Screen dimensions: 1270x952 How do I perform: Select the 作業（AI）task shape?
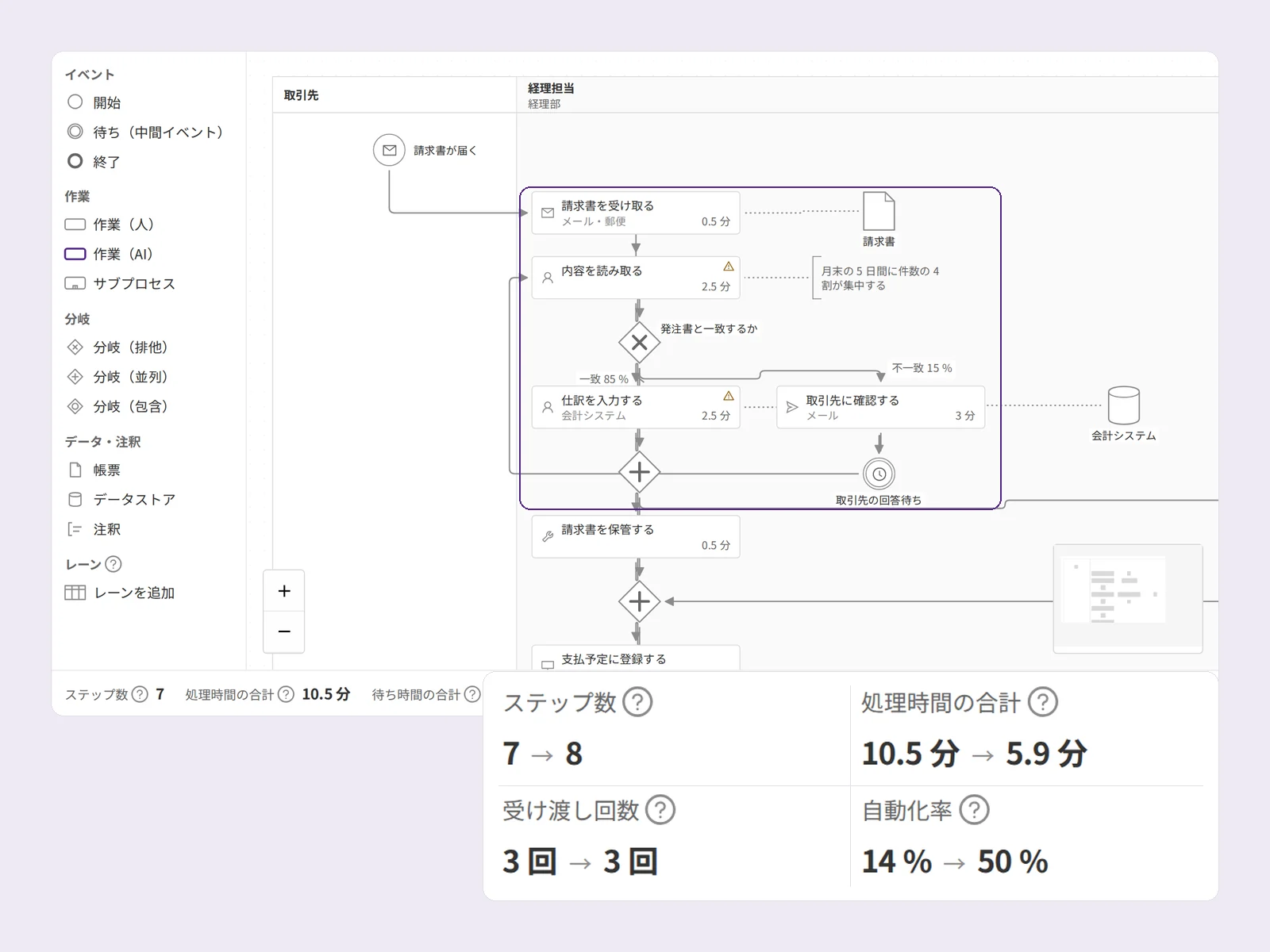click(x=109, y=254)
